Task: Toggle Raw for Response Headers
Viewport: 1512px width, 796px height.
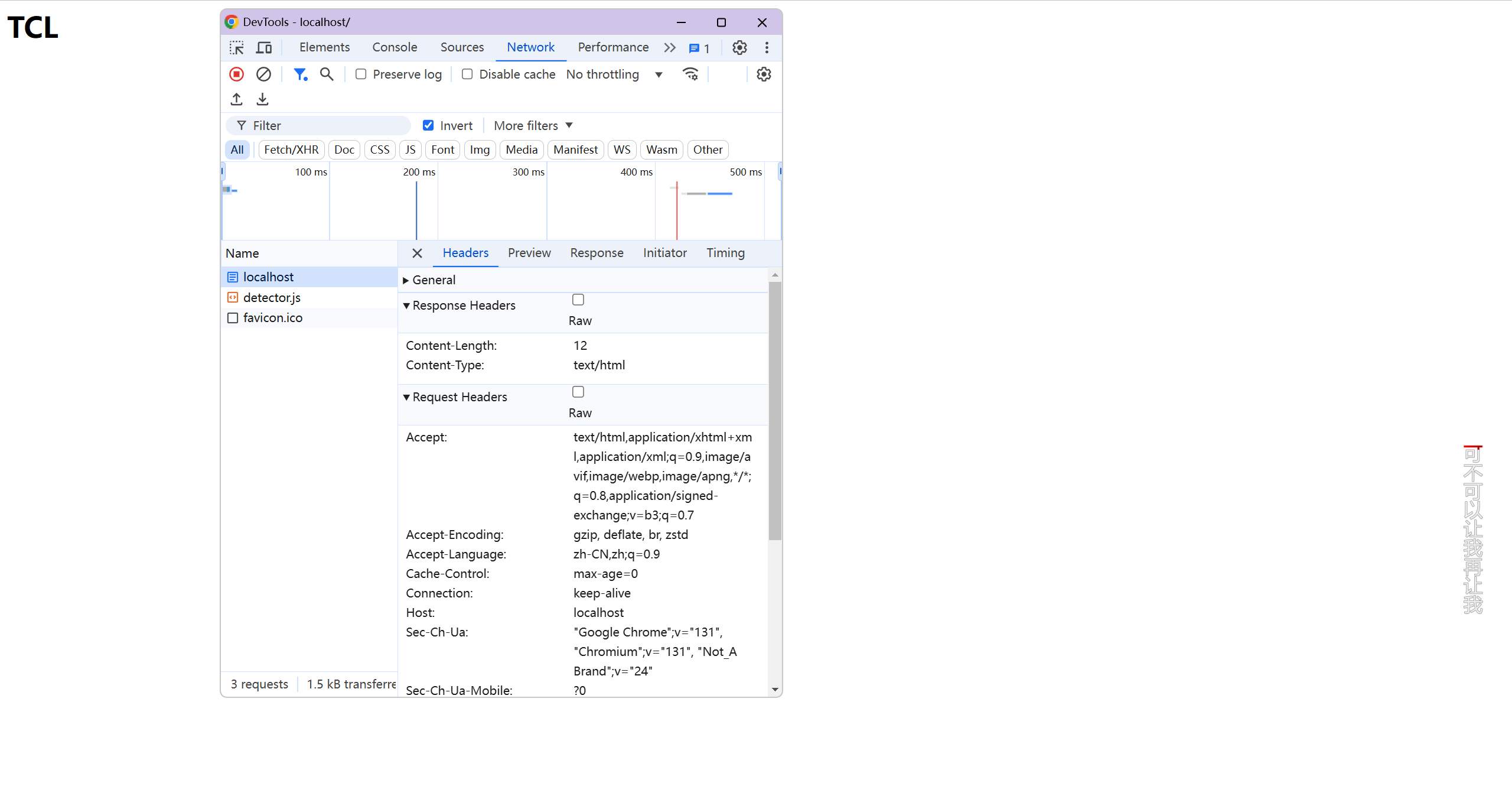Action: coord(578,300)
